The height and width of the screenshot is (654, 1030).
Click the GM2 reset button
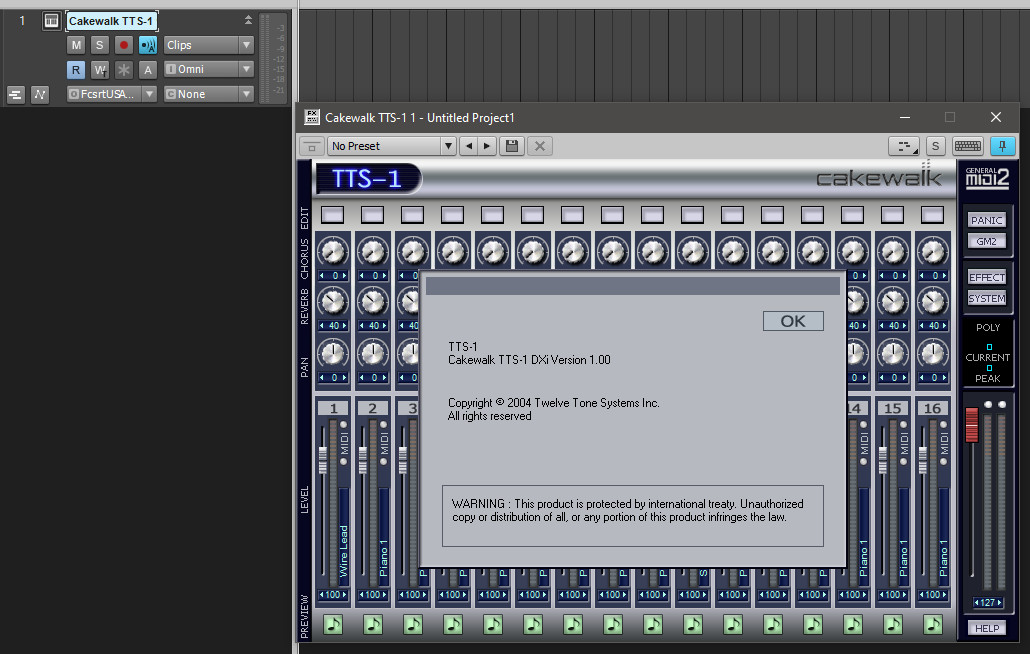pyautogui.click(x=987, y=241)
